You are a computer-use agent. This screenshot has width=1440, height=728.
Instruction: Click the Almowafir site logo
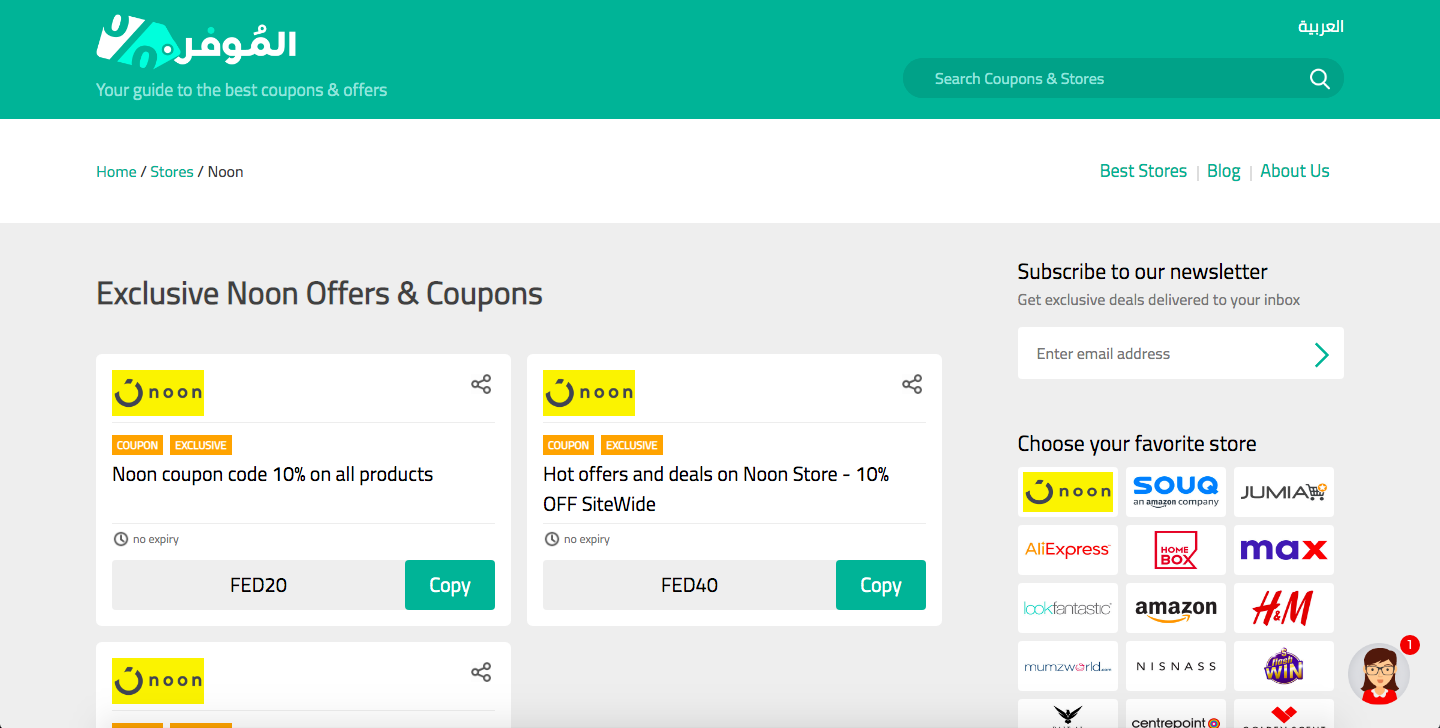click(196, 41)
